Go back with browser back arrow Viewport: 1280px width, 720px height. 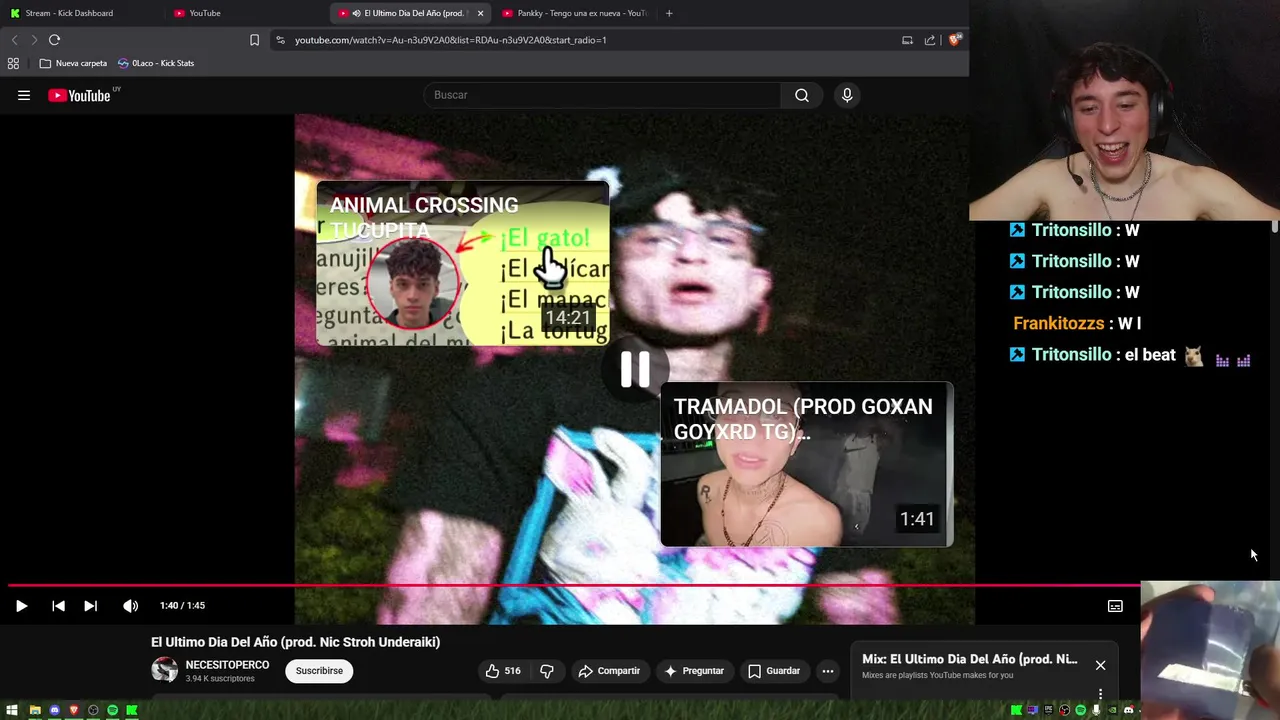tap(14, 40)
